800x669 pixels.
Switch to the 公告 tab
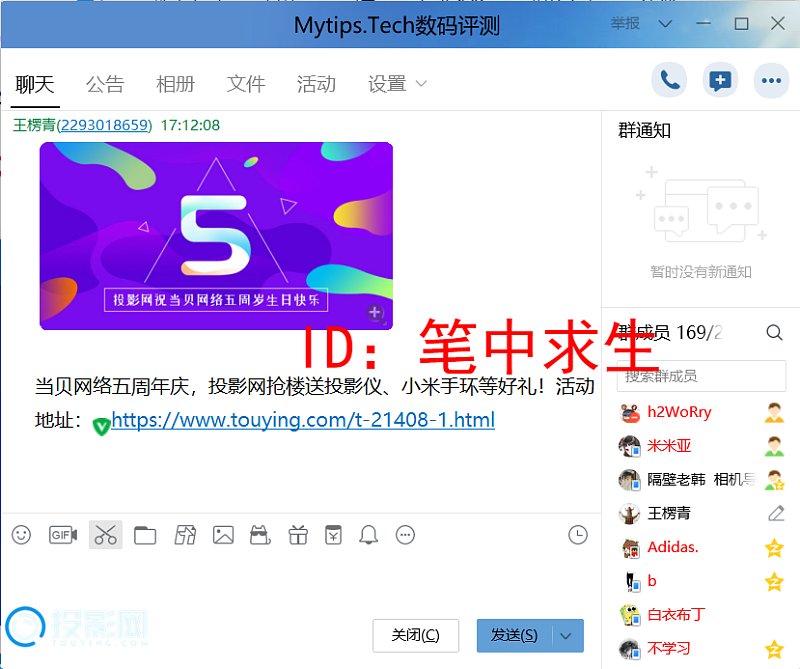pos(105,84)
